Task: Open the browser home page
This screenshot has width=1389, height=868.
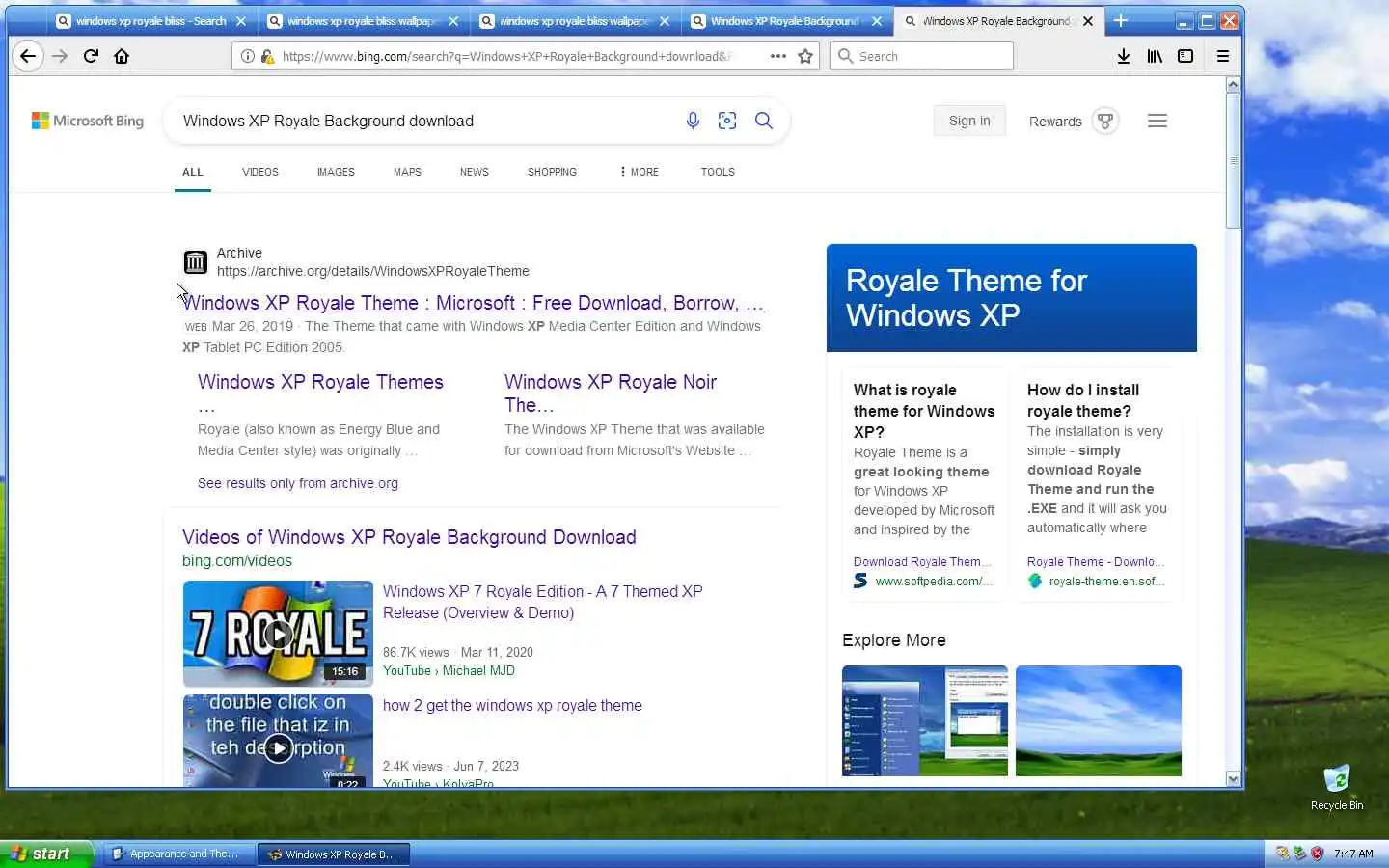Action: click(x=122, y=56)
